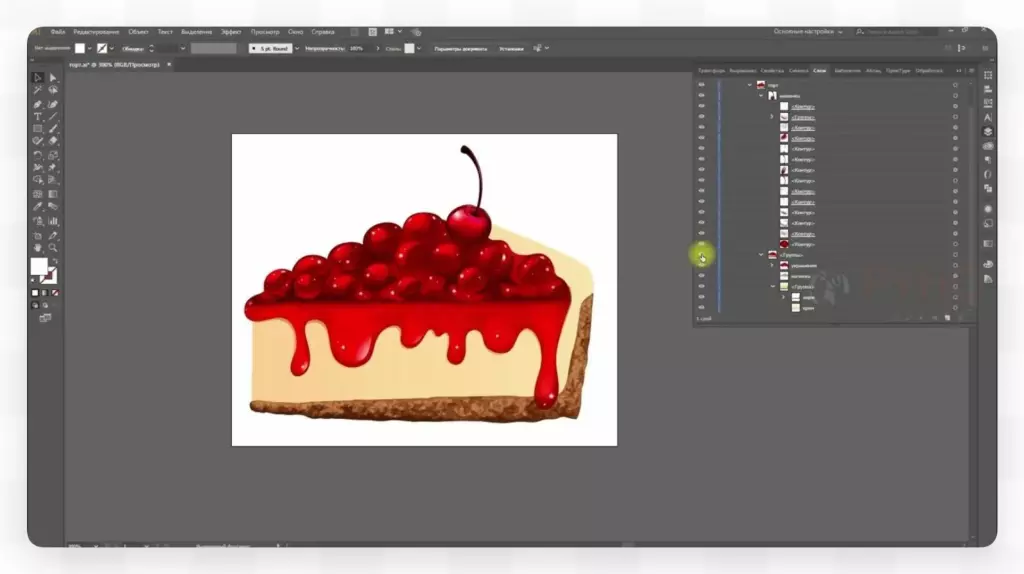Click the 'Параметры документа' button

coord(460,48)
